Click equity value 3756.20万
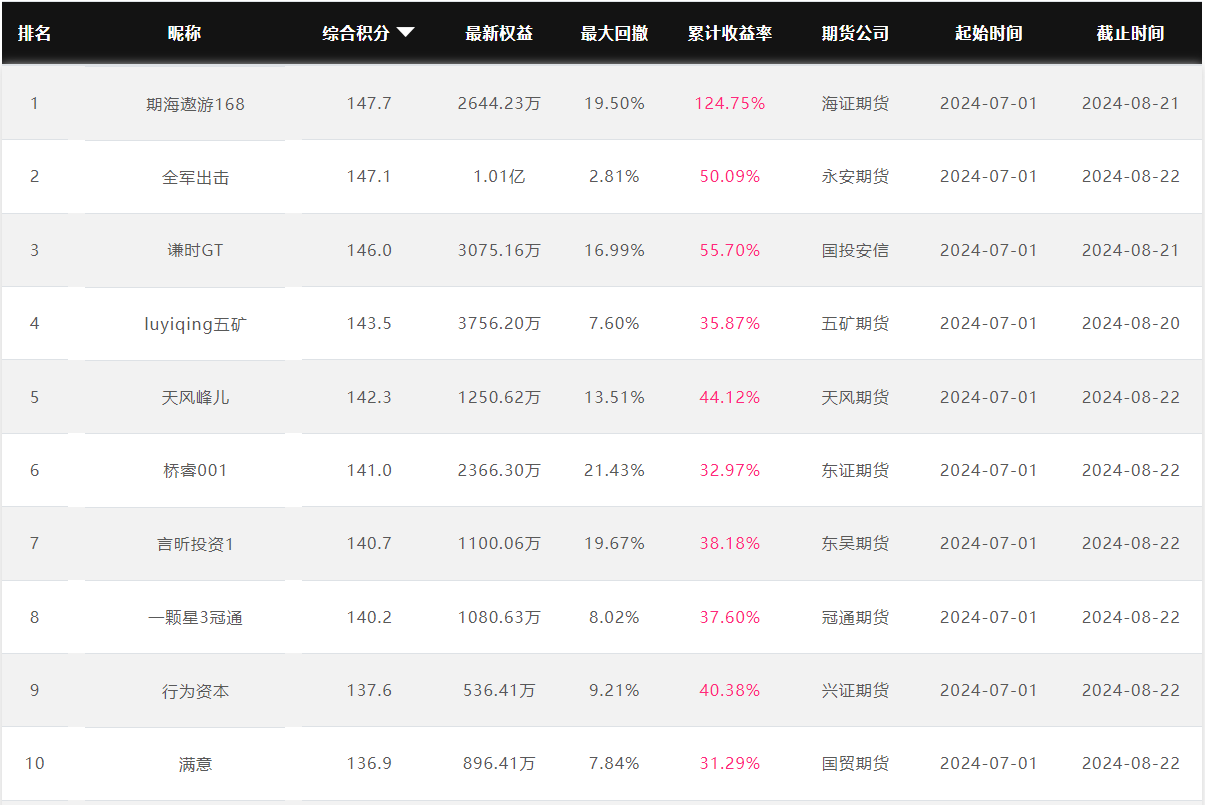Image resolution: width=1205 pixels, height=805 pixels. pos(499,323)
